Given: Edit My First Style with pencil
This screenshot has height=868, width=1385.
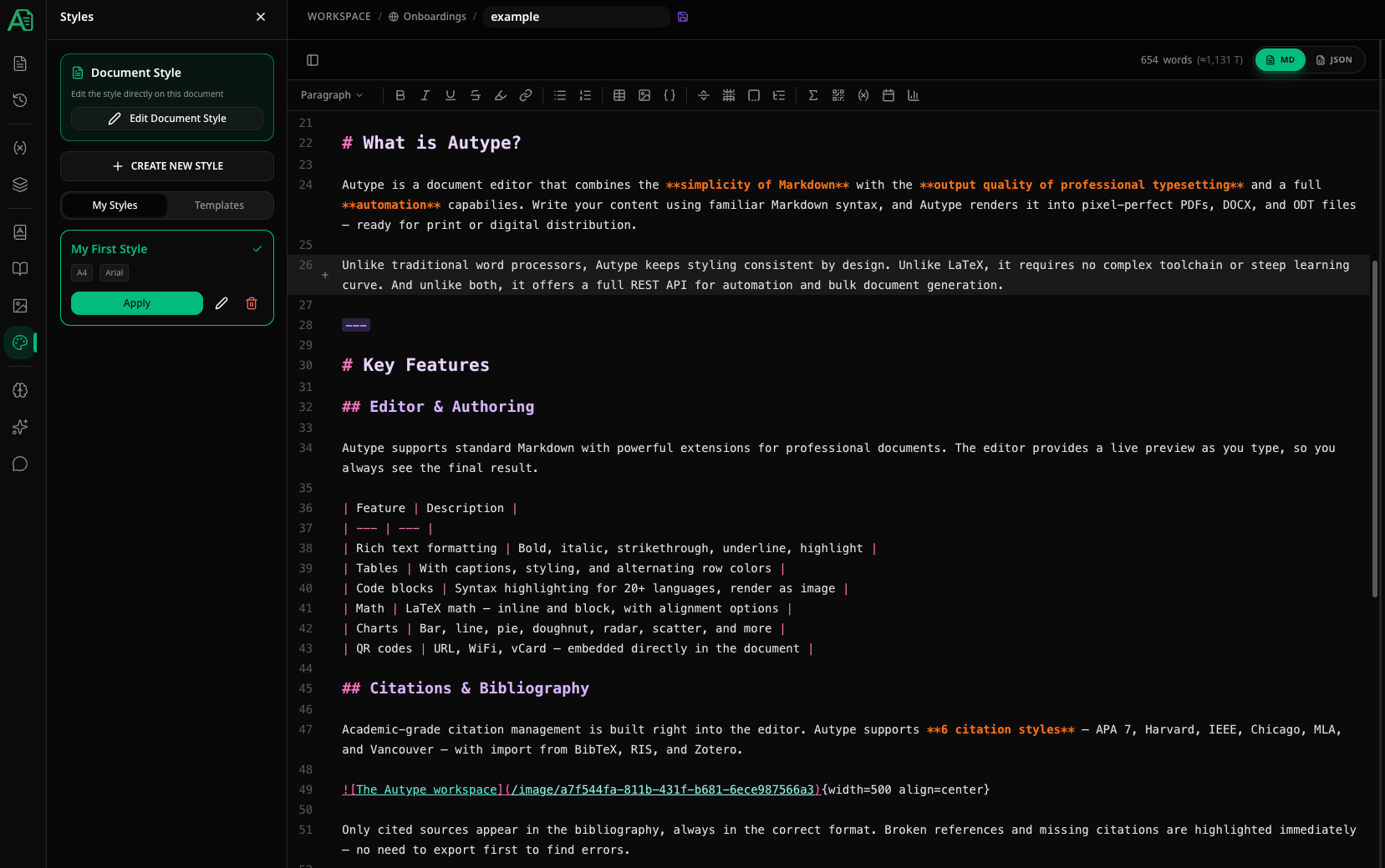Looking at the screenshot, I should 221,303.
